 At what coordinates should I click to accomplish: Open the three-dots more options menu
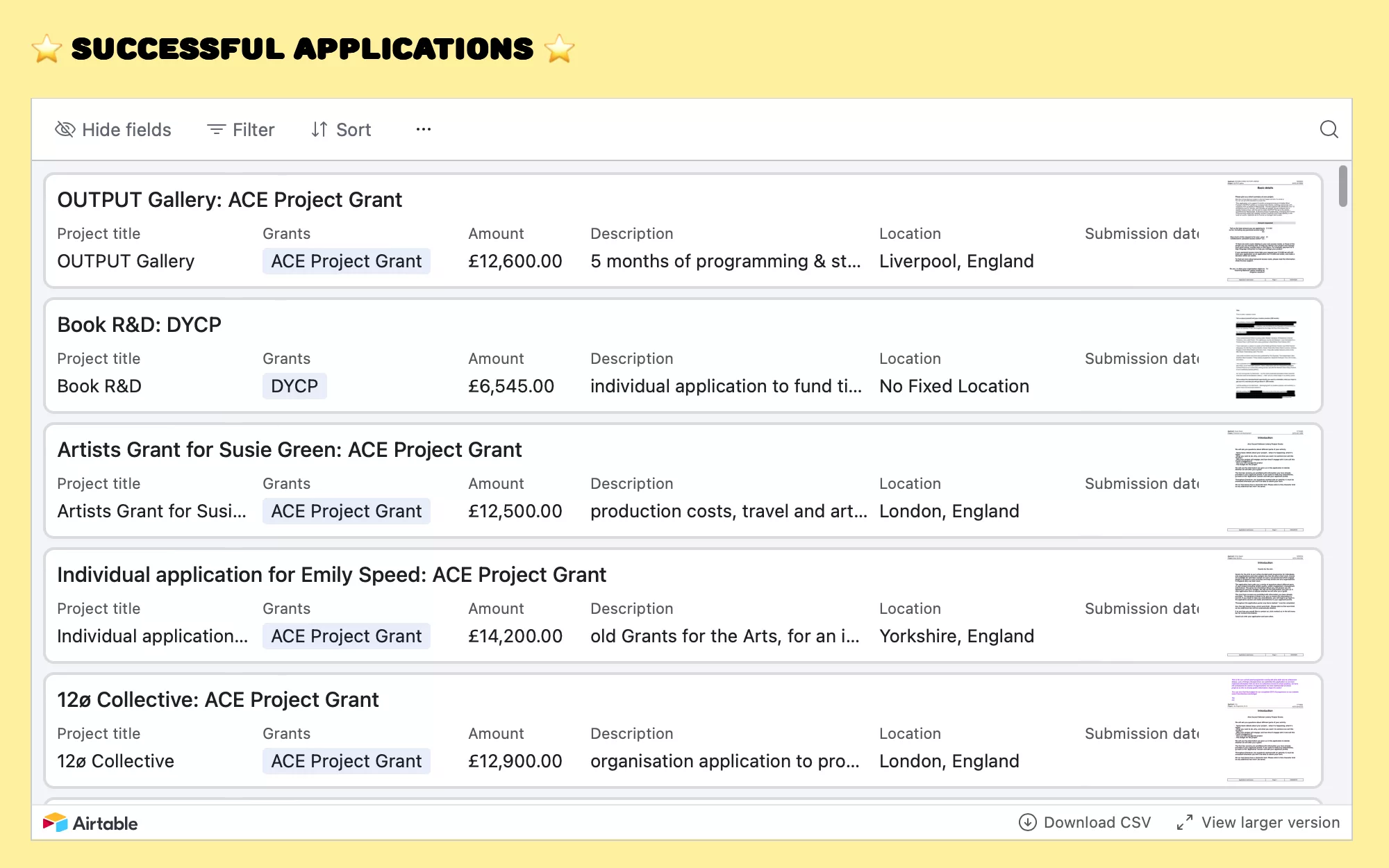click(x=424, y=129)
